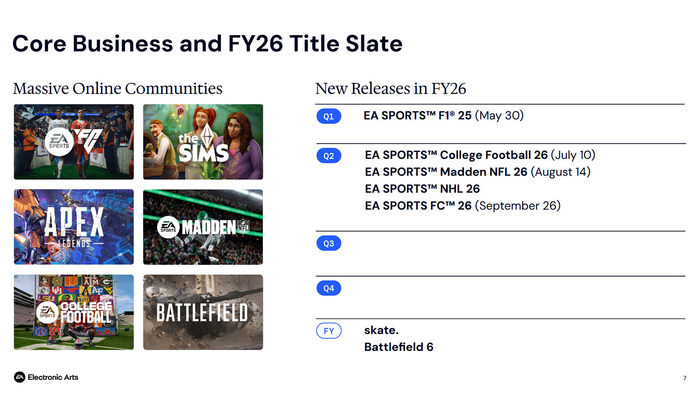Select EA SPORTS College Football 26 line

point(480,155)
